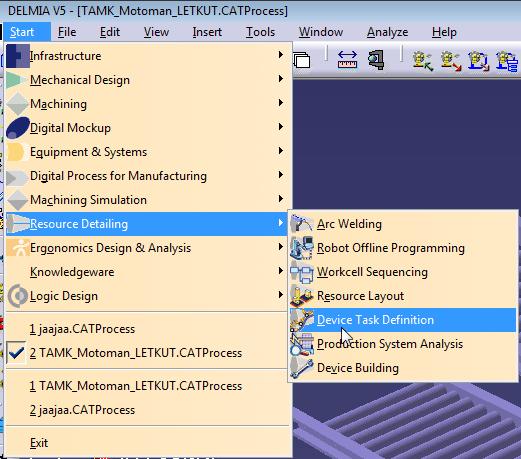The width and height of the screenshot is (521, 459).
Task: Expand Digital Process for Manufacturing arrow
Action: pyautogui.click(x=281, y=175)
